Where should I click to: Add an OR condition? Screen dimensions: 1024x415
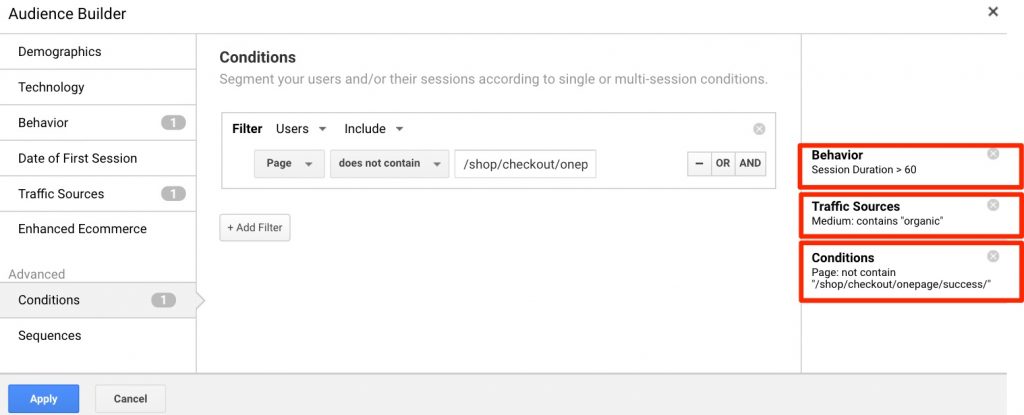pos(722,163)
